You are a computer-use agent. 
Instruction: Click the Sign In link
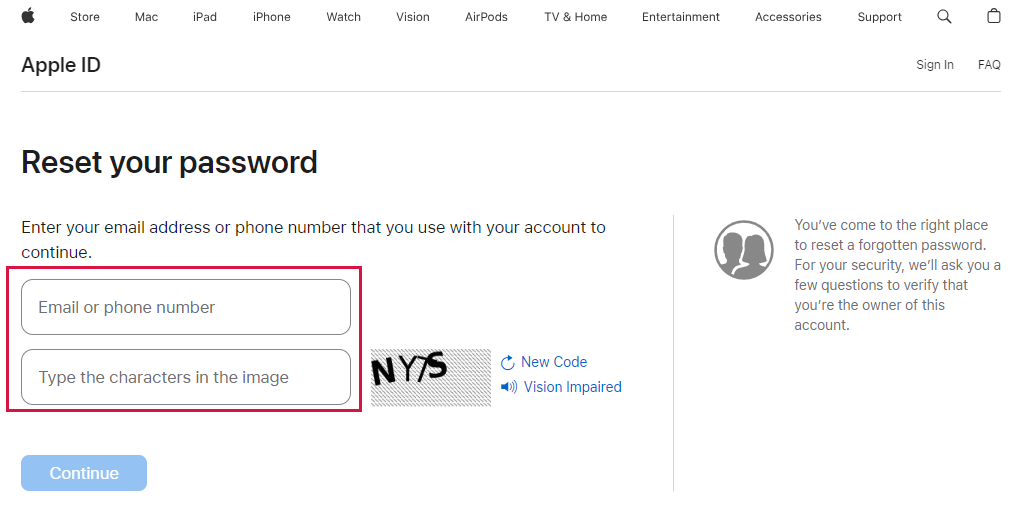tap(934, 64)
